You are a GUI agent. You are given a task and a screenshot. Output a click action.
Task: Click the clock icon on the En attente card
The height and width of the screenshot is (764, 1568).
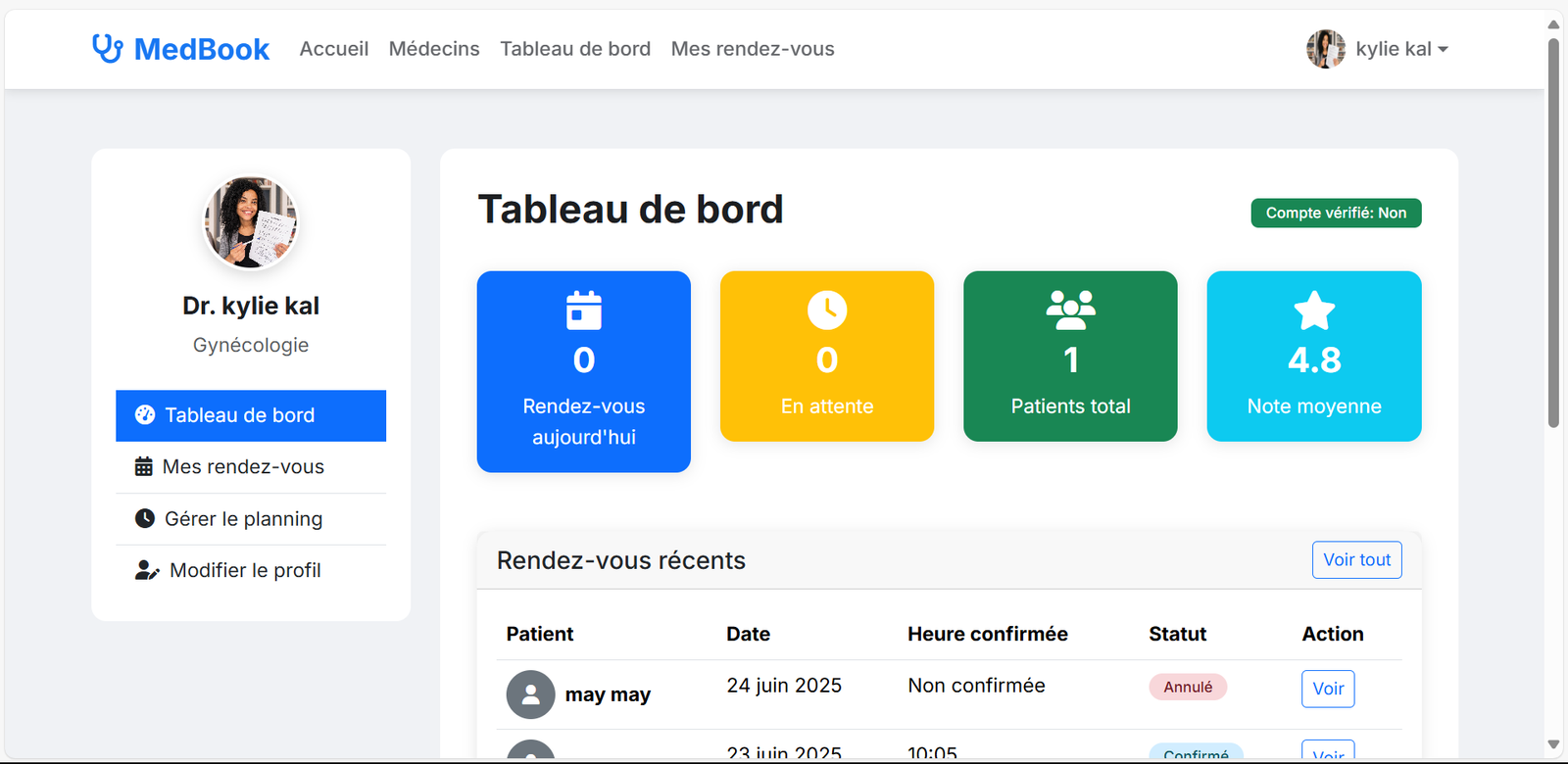[827, 310]
